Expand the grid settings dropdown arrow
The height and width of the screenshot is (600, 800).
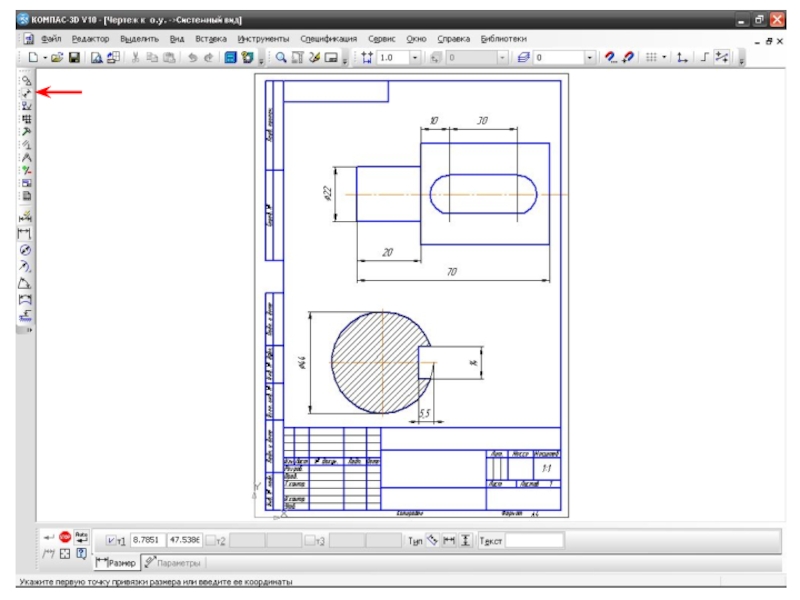pyautogui.click(x=664, y=58)
